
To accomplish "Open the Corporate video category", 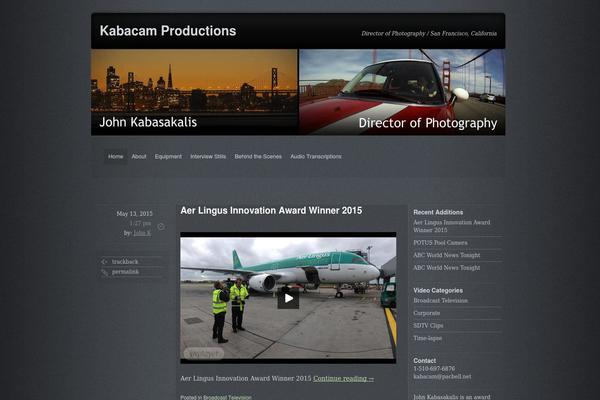I will pyautogui.click(x=427, y=313).
